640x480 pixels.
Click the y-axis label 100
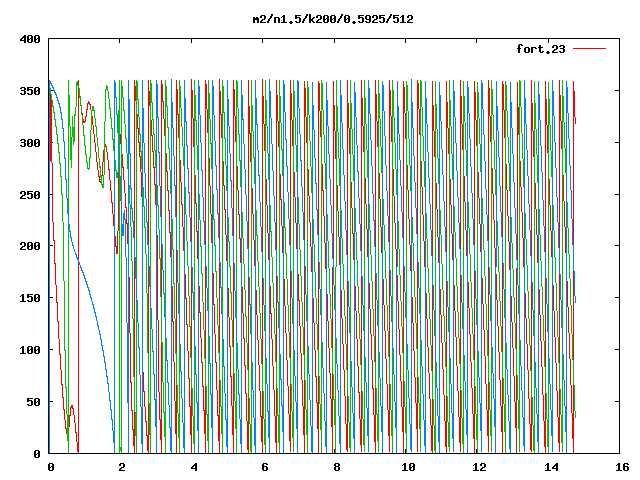pyautogui.click(x=30, y=350)
